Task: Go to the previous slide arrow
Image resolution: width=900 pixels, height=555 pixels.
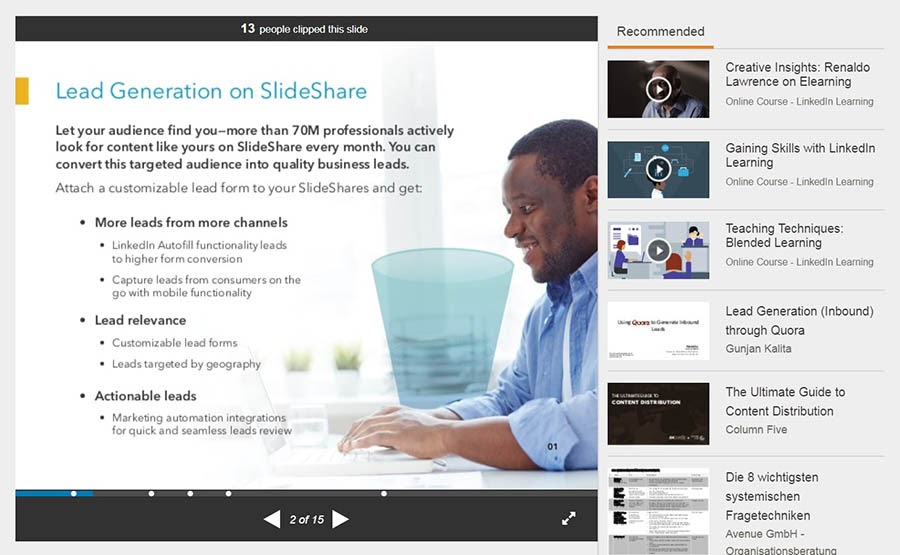Action: pos(271,519)
